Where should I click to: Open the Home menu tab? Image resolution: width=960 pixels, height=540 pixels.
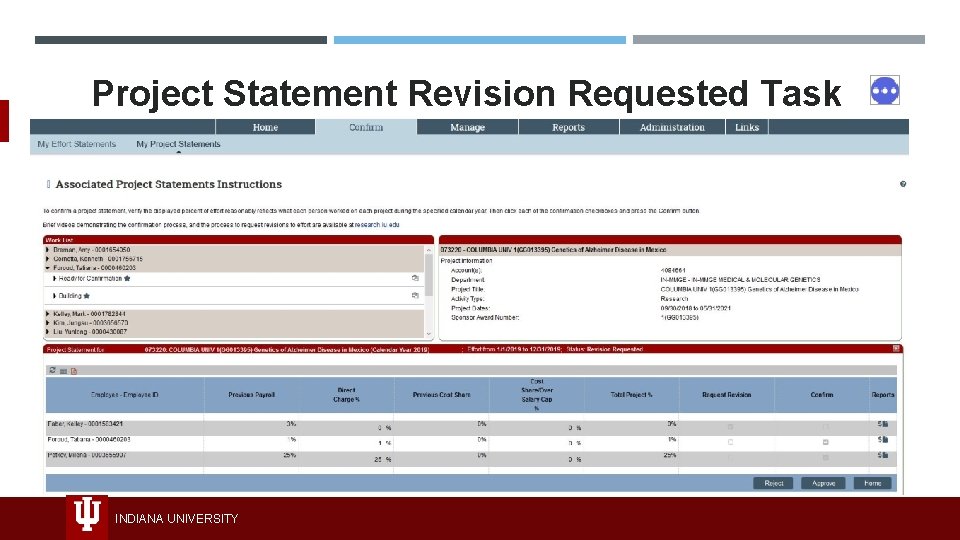[x=265, y=127]
